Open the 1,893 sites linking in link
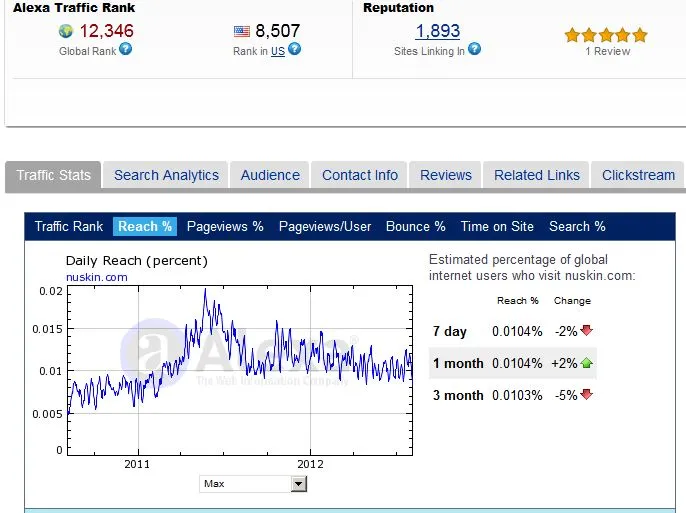The width and height of the screenshot is (686, 513). 438,31
